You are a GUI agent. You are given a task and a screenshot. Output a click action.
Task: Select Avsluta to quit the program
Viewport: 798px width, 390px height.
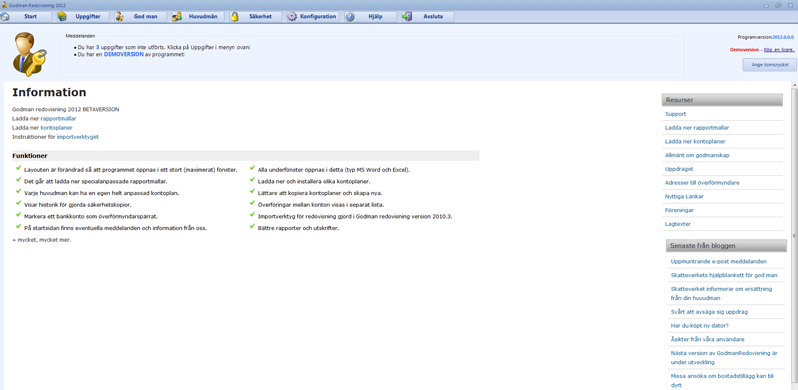(x=428, y=16)
